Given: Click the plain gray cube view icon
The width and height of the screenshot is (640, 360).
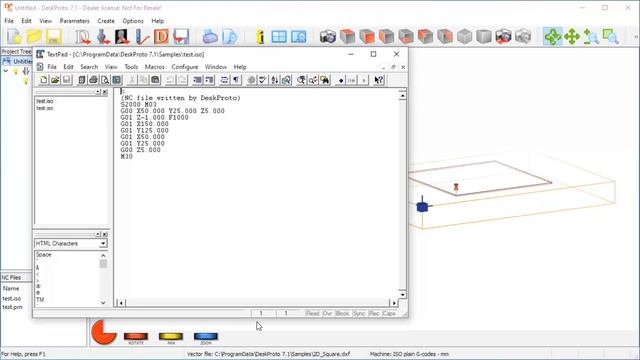Looking at the screenshot, I should 464,37.
